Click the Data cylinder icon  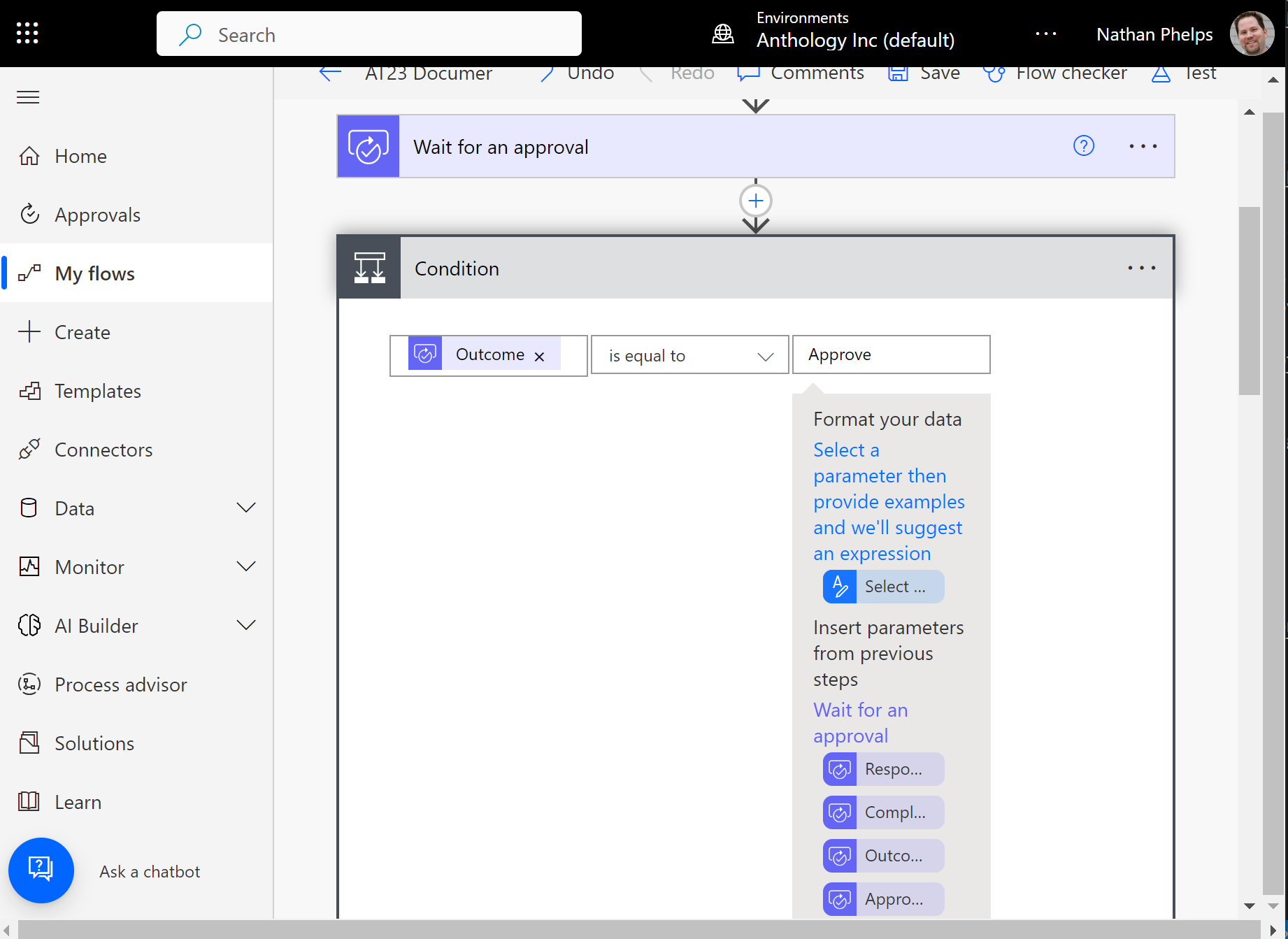29,508
